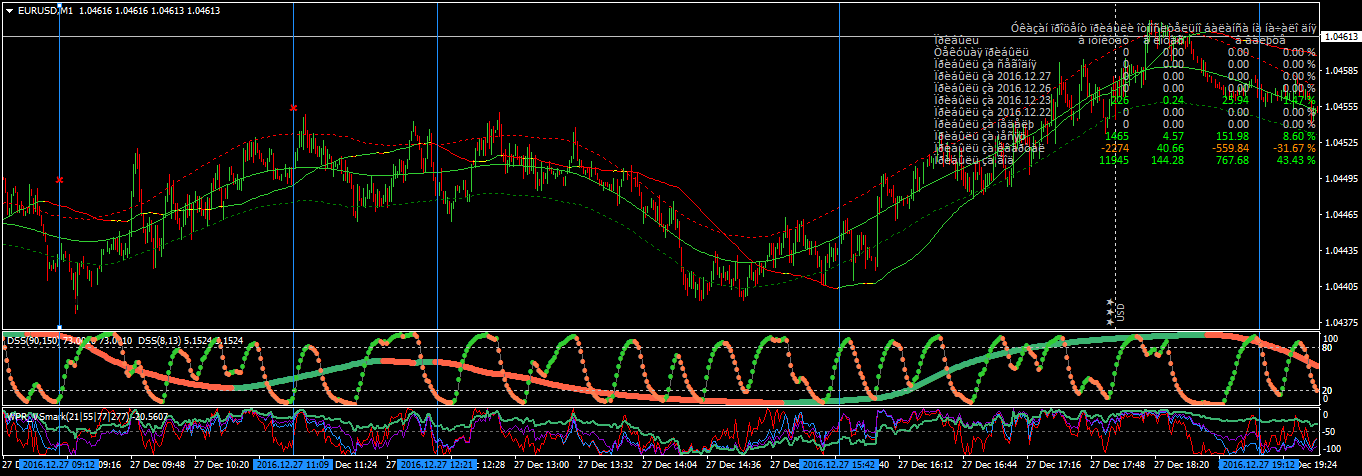Click the 80 level on DSS scale
The image size is (1362, 476).
point(1327,349)
